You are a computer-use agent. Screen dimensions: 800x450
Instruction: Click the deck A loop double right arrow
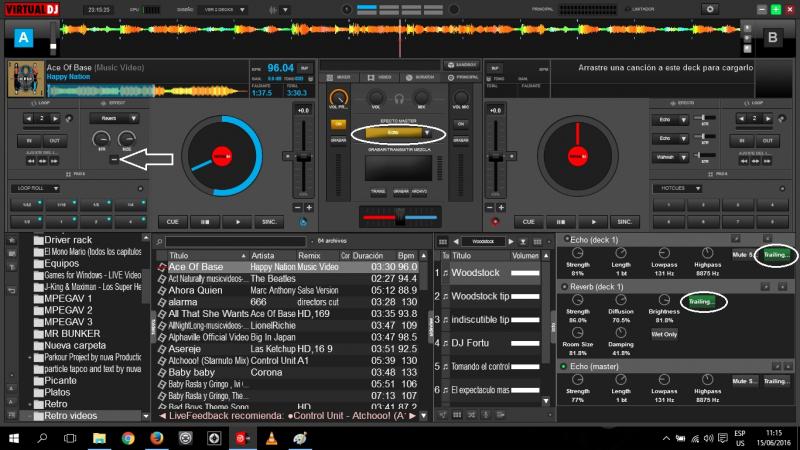point(55,118)
